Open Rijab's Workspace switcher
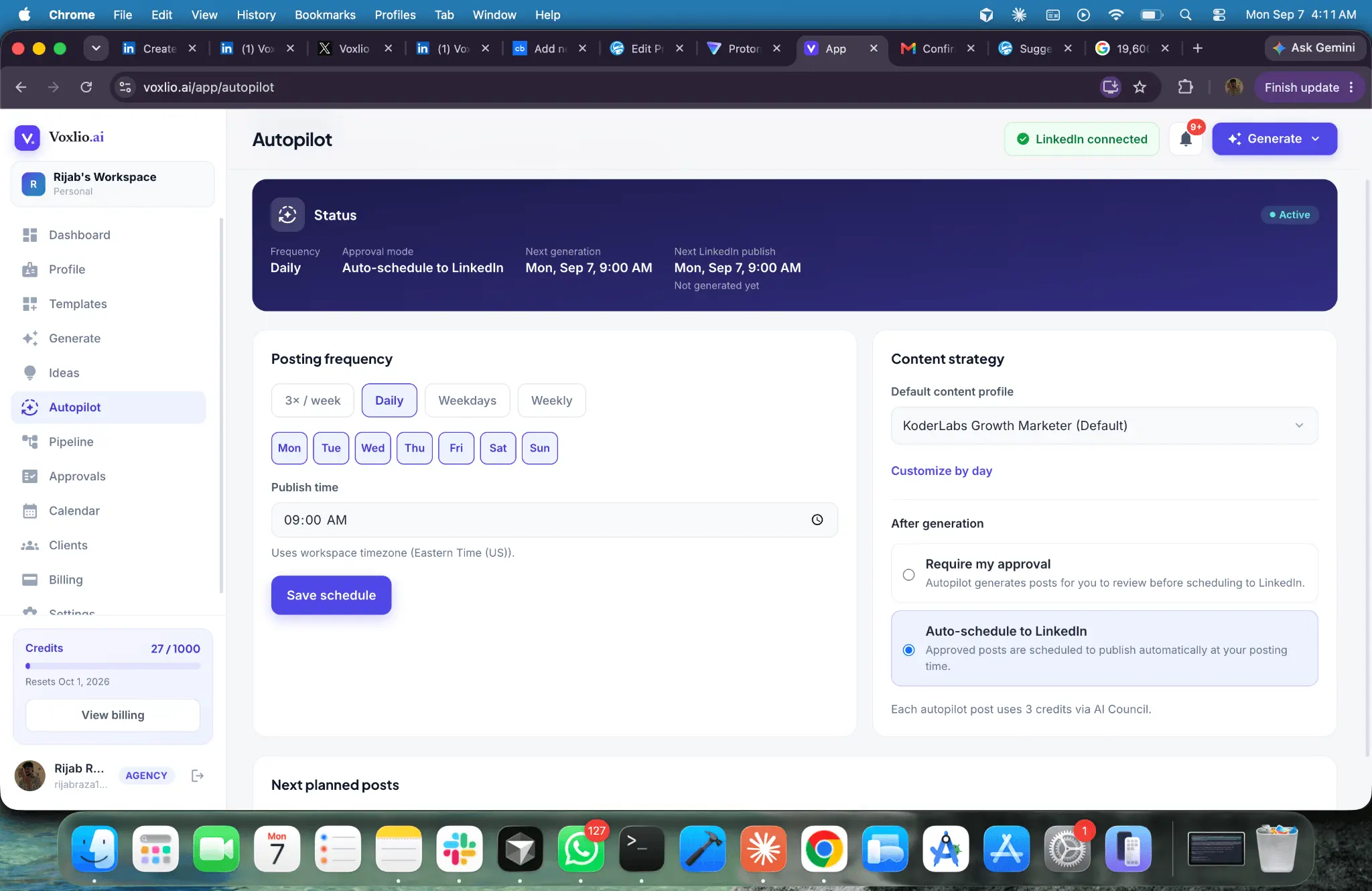The height and width of the screenshot is (891, 1372). pyautogui.click(x=113, y=184)
